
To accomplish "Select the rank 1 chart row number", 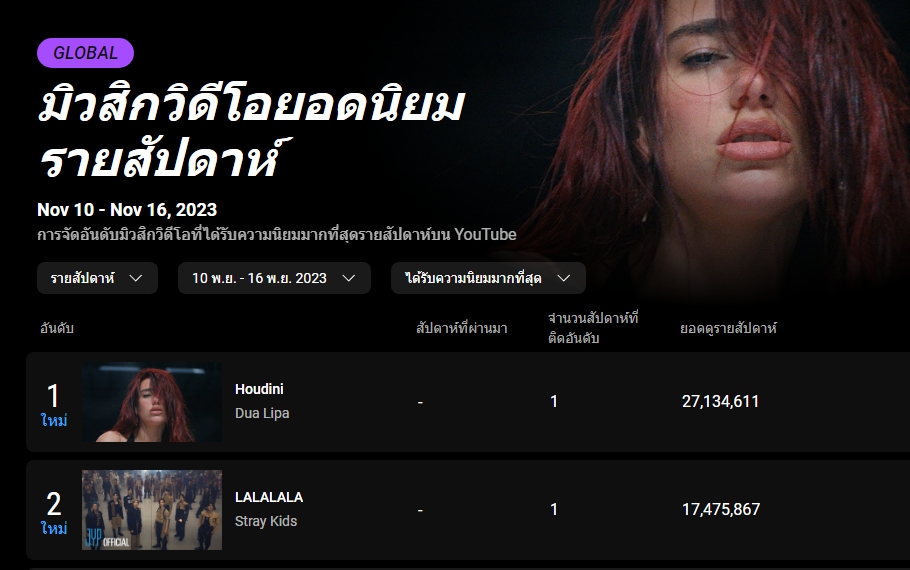I will tap(53, 396).
